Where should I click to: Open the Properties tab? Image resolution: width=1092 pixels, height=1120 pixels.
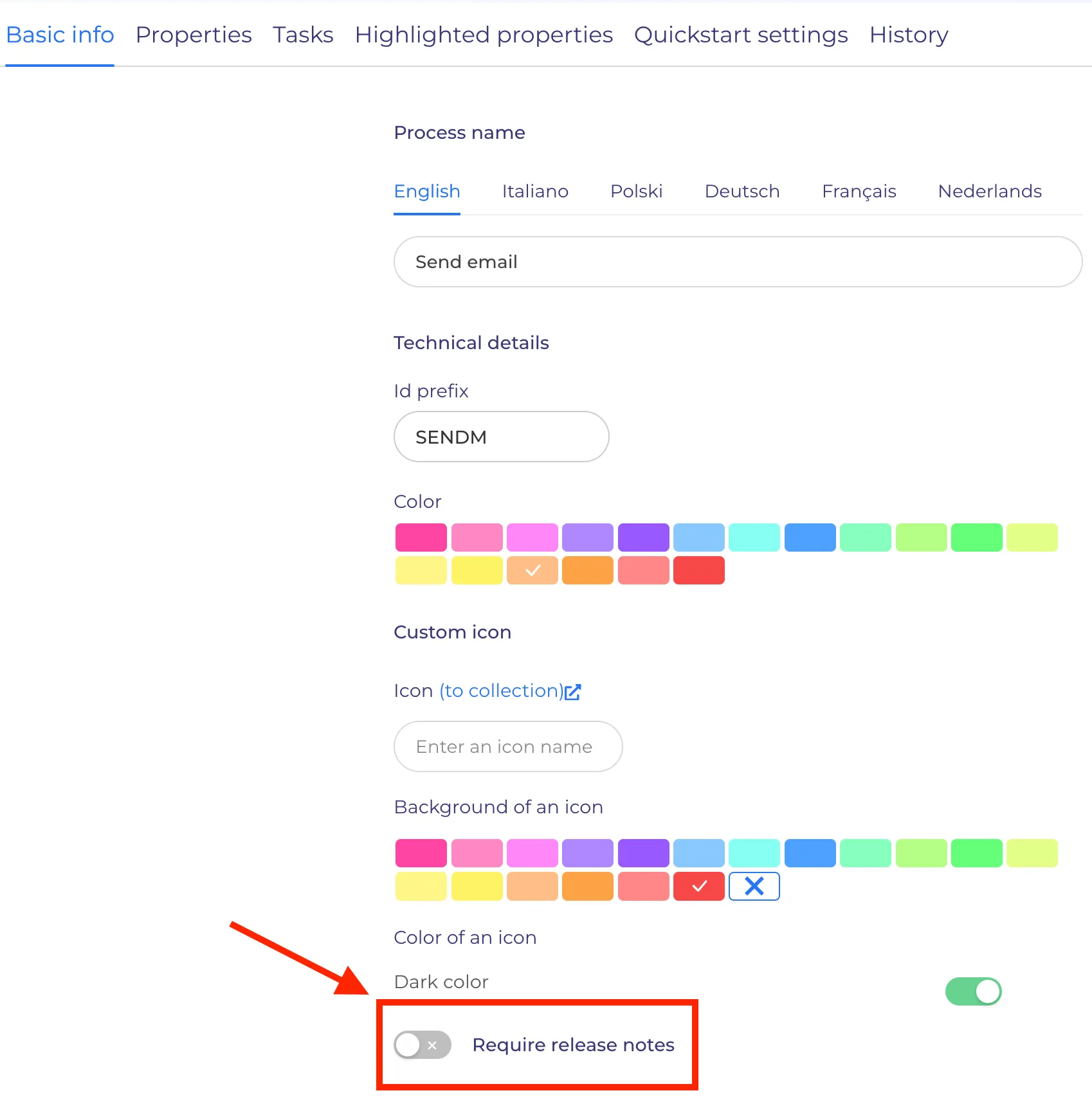pos(194,35)
